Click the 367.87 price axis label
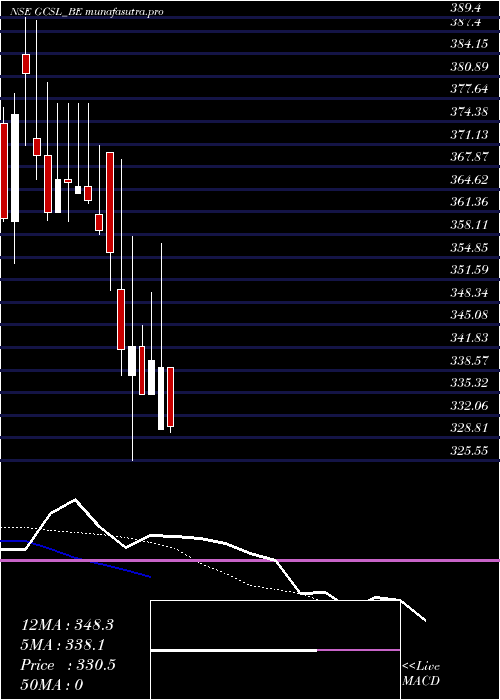Screen dimensions: 500x700 point(468,157)
